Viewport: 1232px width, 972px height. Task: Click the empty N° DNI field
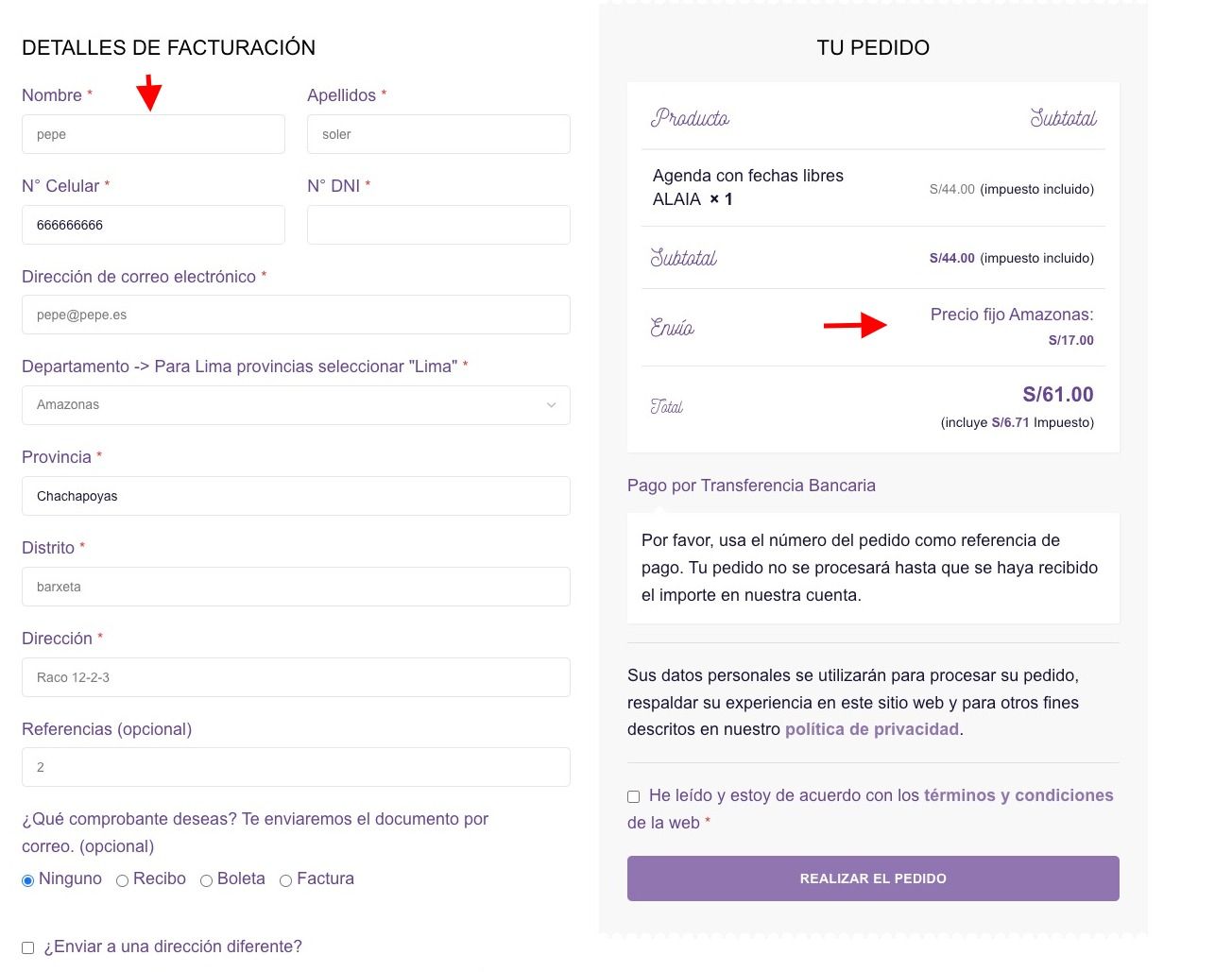click(x=438, y=225)
